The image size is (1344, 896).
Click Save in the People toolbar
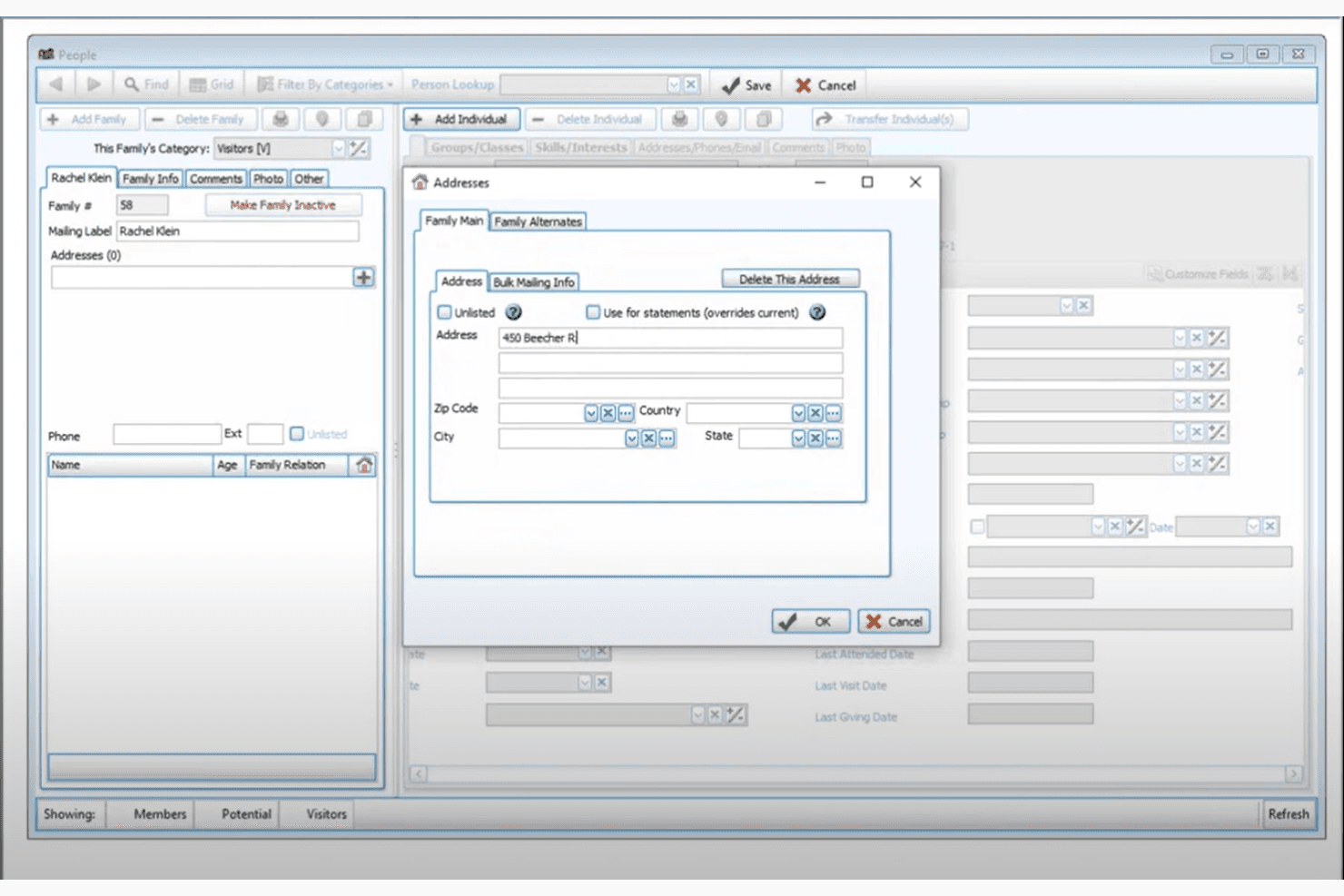pyautogui.click(x=746, y=85)
